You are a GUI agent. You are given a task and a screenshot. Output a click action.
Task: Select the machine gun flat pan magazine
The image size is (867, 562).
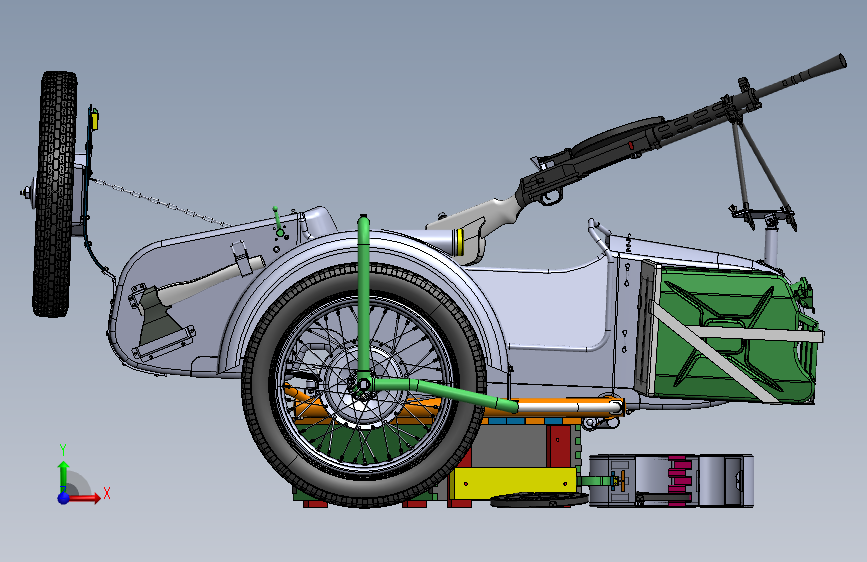click(617, 137)
